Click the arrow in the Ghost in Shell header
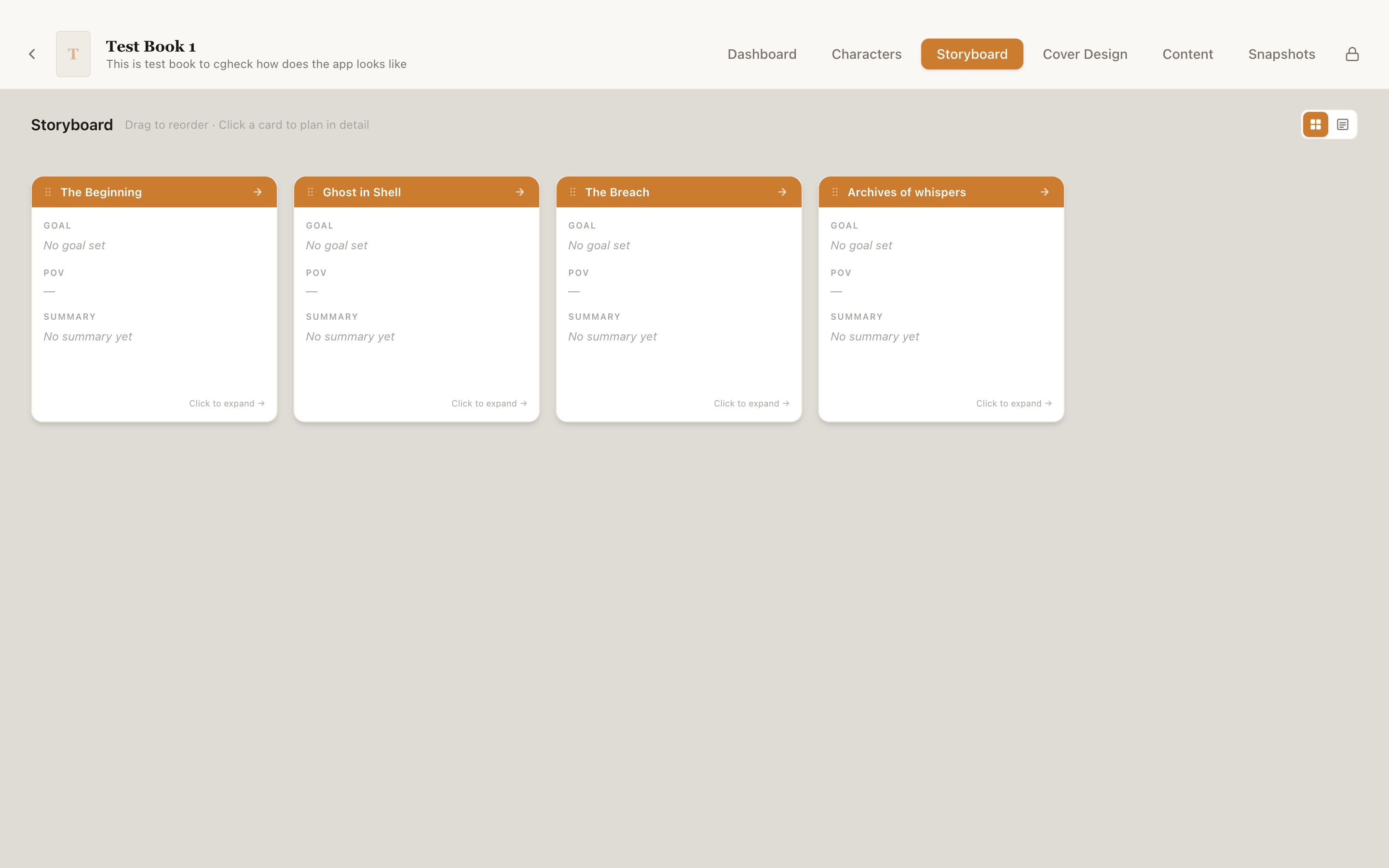Screen dimensions: 1389x868 click(x=519, y=192)
